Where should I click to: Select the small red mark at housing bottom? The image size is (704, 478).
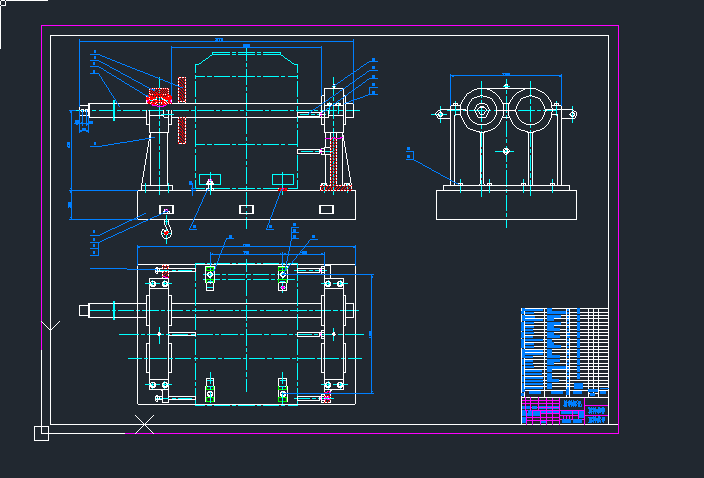tap(283, 187)
